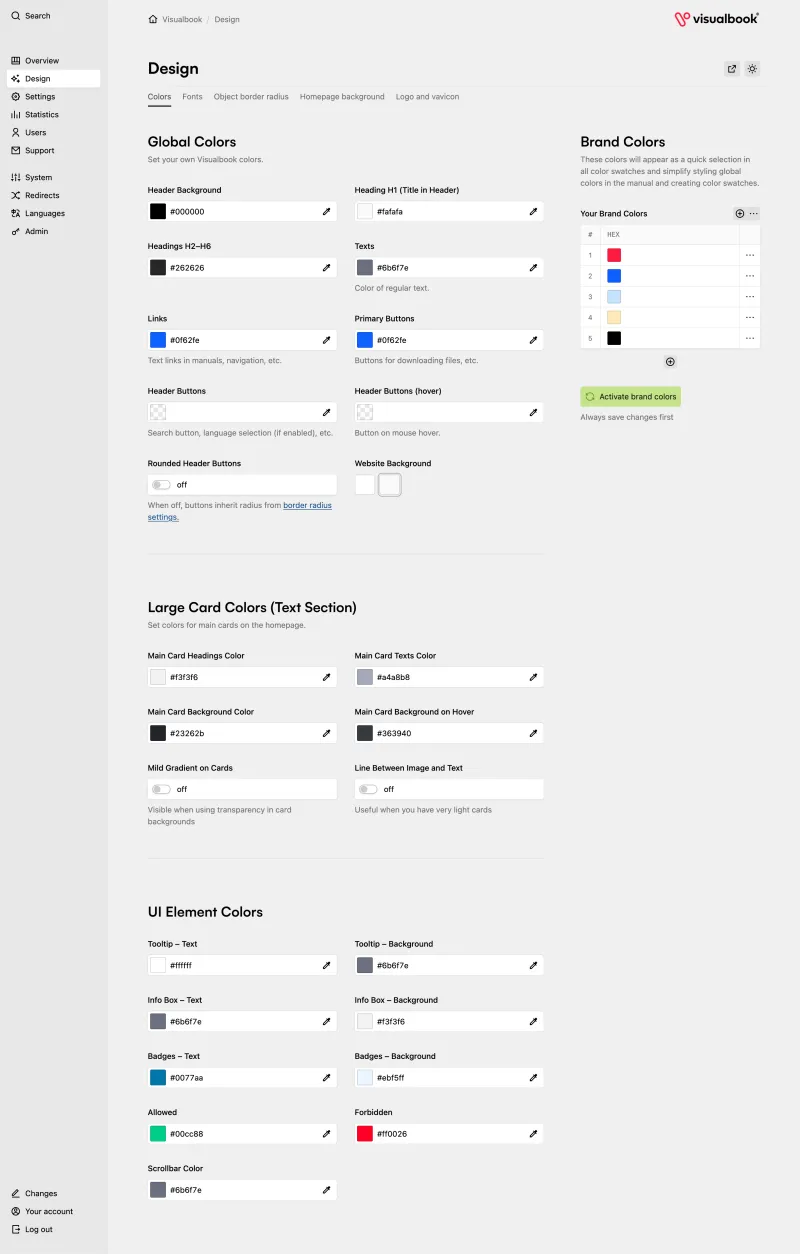Screen dimensions: 800x1254
Task: Open the external preview icon next to Design
Action: [x=732, y=68]
